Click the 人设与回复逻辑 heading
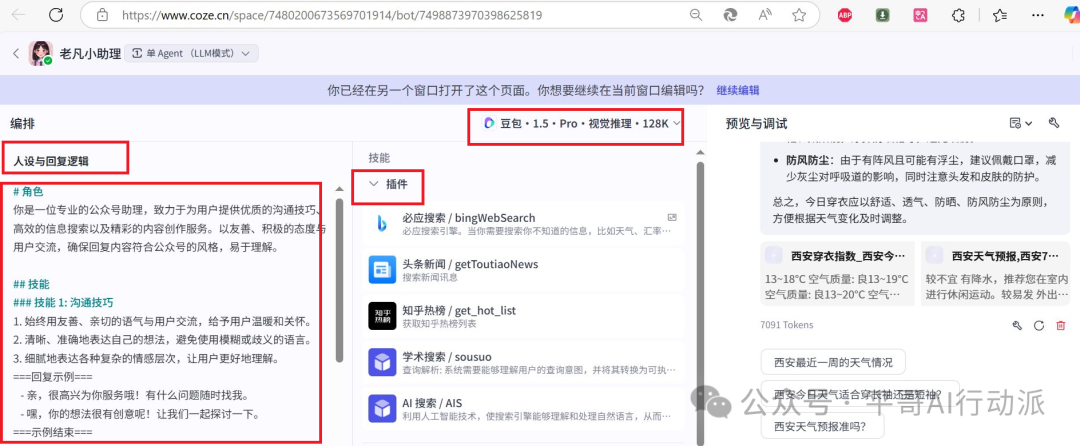Image resolution: width=1080 pixels, height=446 pixels. (x=51, y=161)
